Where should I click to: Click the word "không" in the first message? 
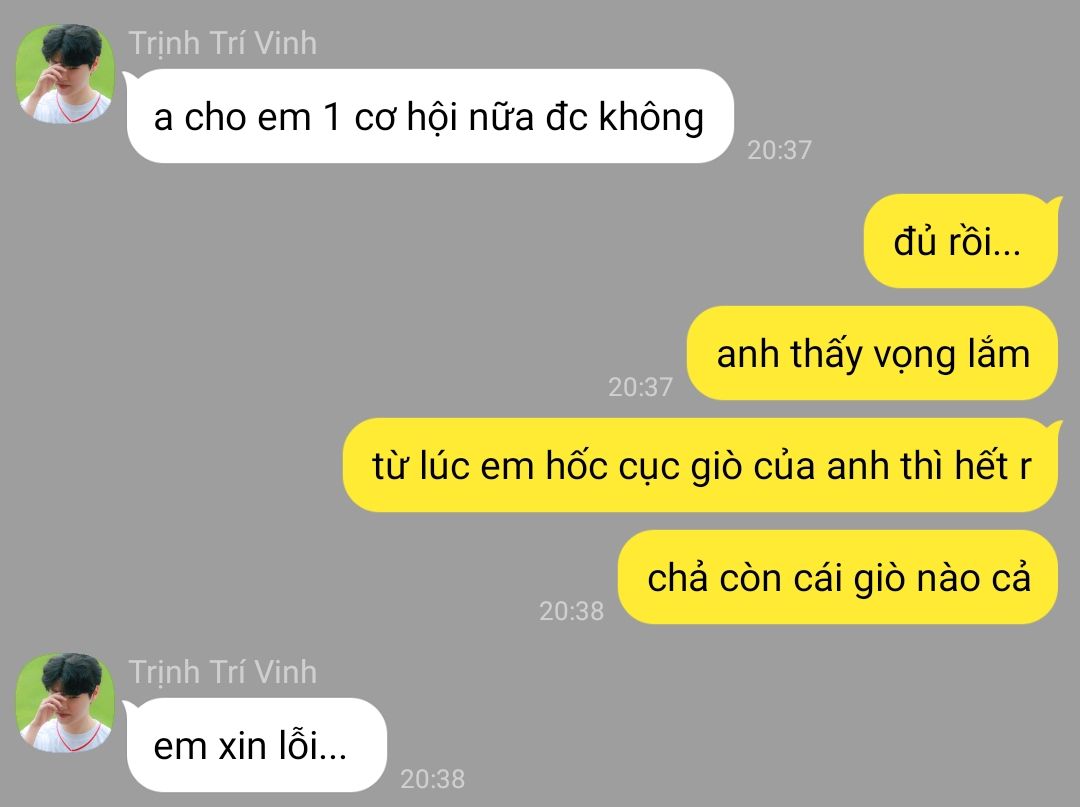pos(651,117)
